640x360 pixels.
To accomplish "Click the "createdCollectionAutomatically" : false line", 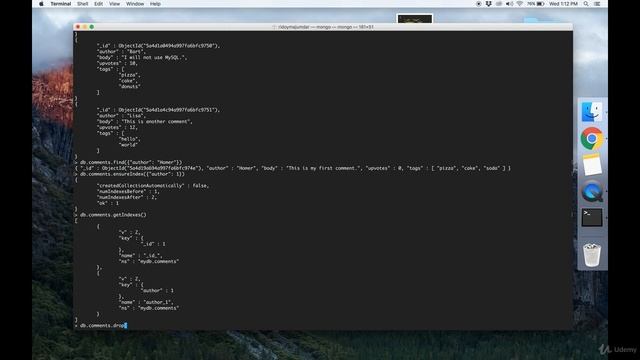I will click(153, 186).
